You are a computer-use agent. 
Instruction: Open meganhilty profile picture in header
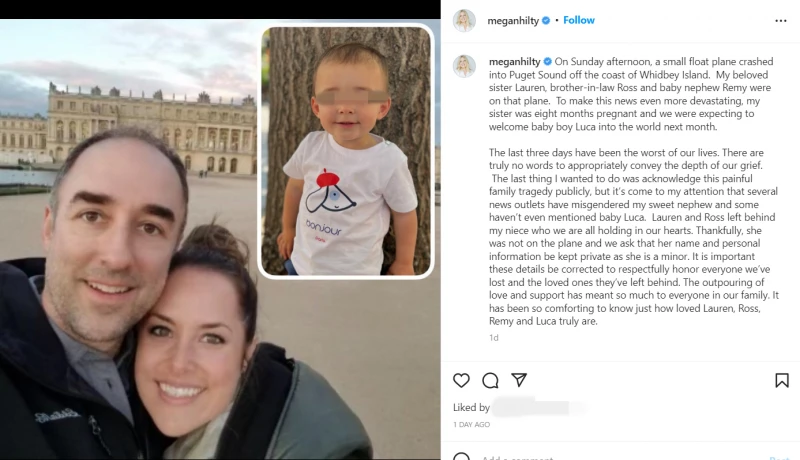tap(464, 20)
